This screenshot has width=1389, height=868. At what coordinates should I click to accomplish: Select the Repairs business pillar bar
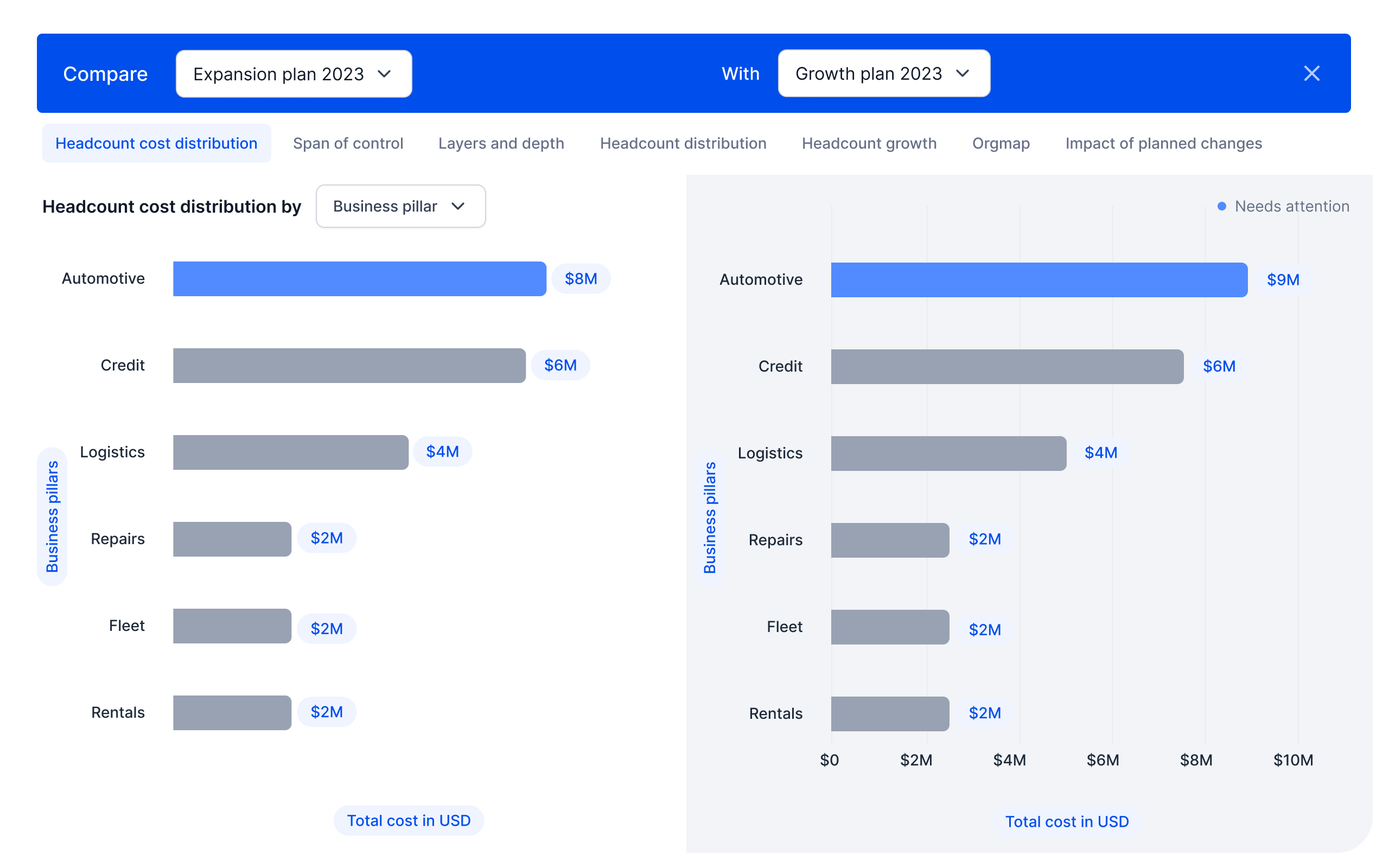[233, 538]
